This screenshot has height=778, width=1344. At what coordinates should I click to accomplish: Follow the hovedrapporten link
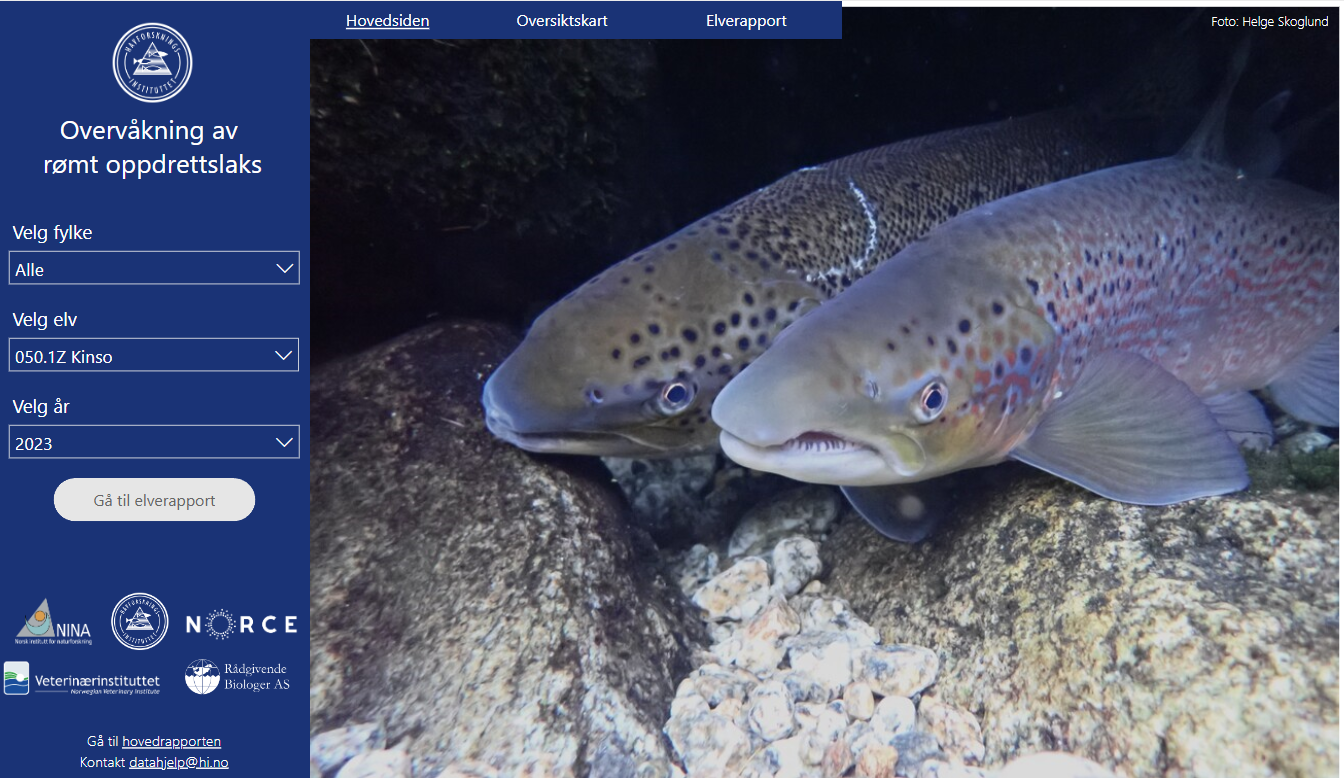[171, 741]
